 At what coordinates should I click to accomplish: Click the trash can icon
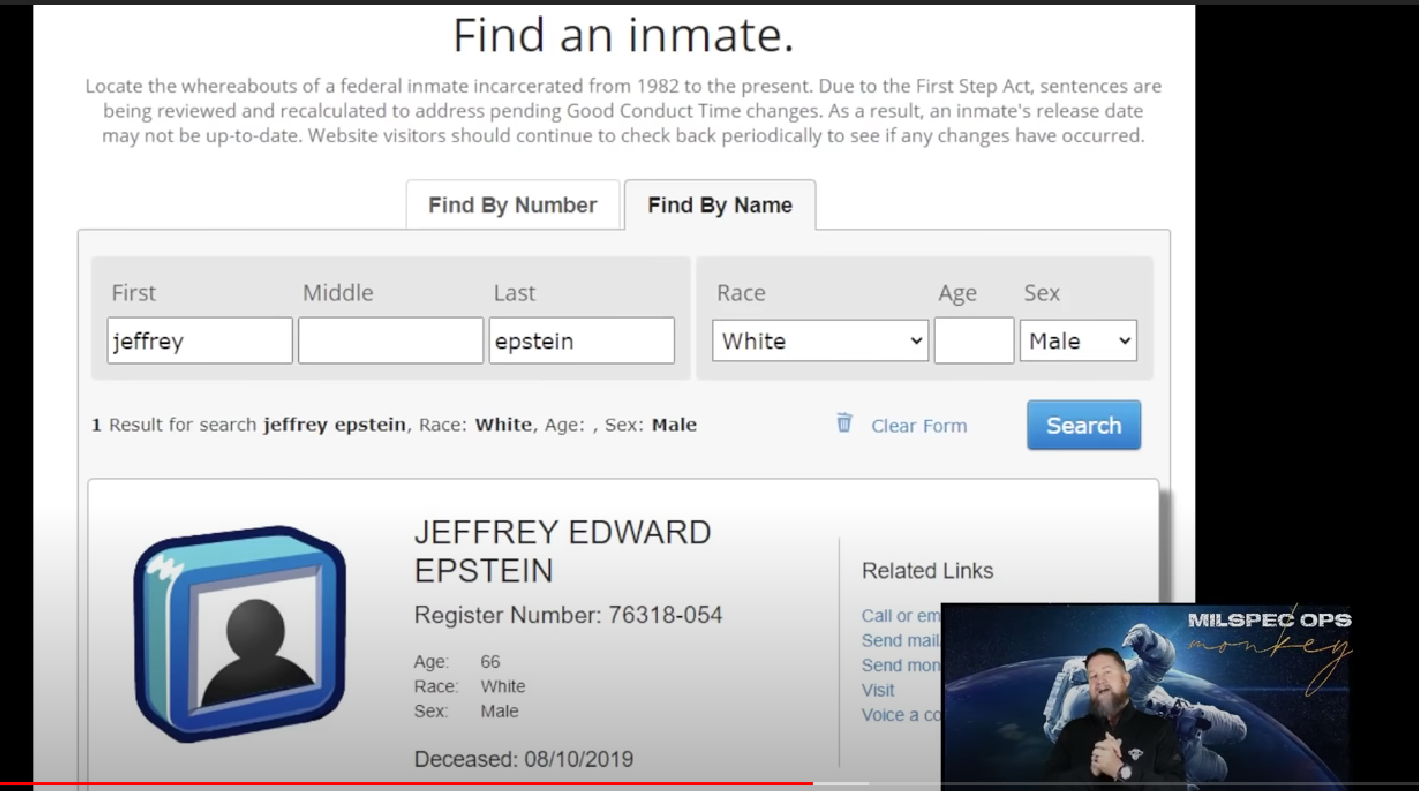(x=845, y=423)
